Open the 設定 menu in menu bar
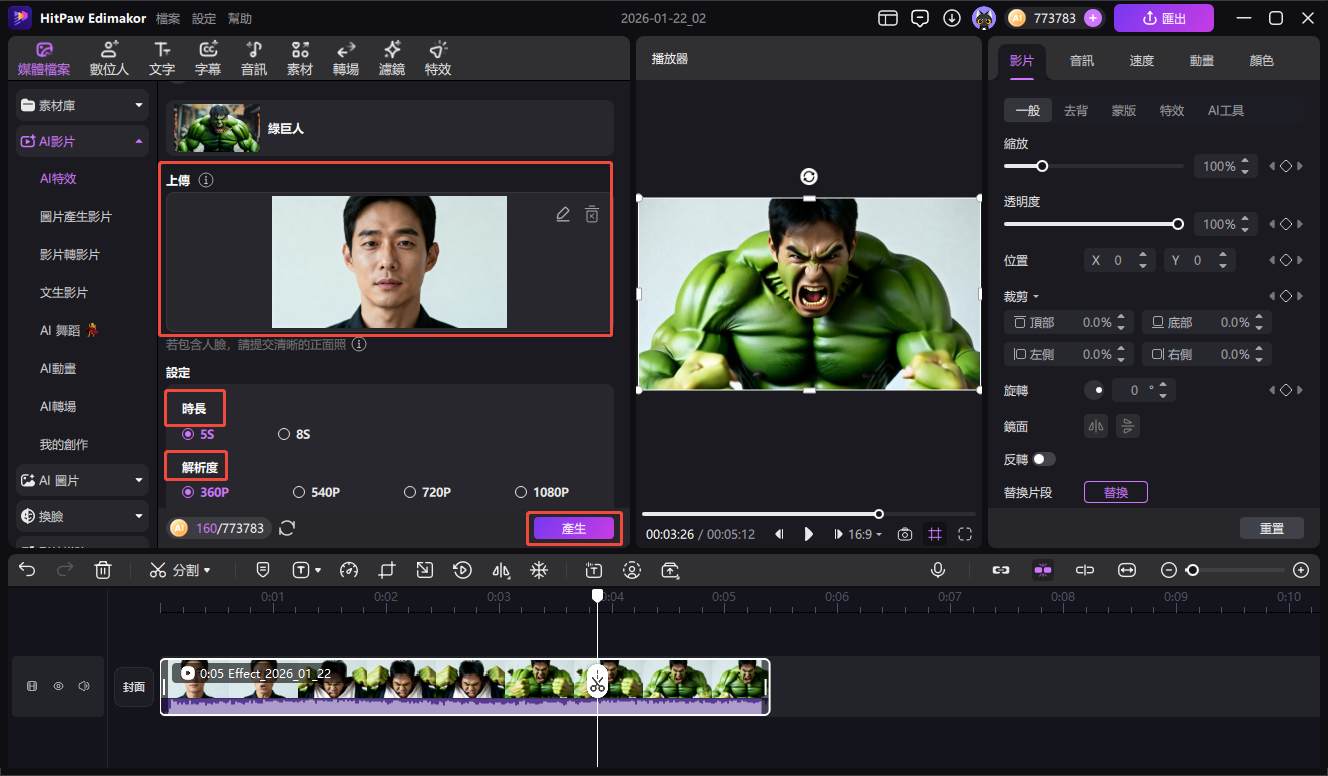 pos(202,17)
